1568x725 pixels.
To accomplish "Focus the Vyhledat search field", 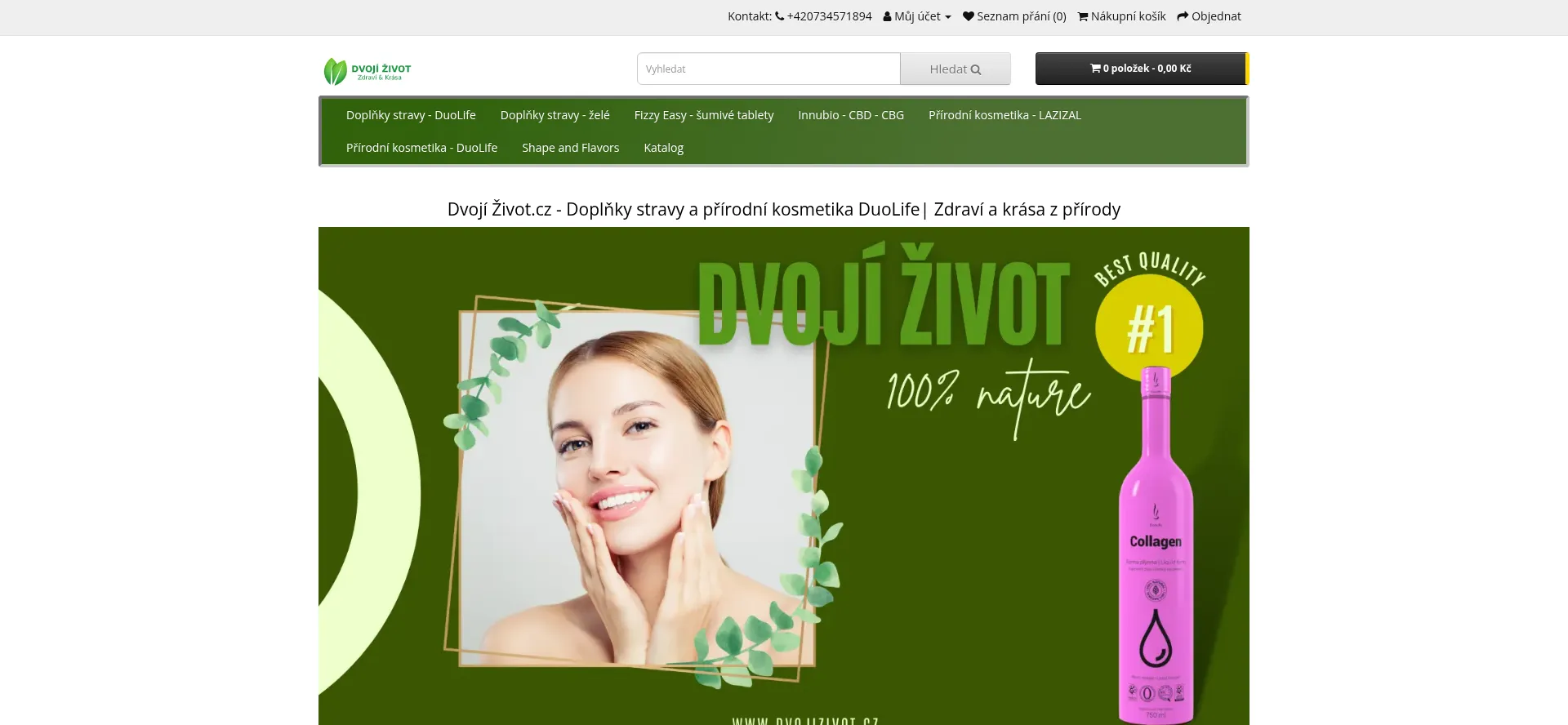I will click(768, 69).
